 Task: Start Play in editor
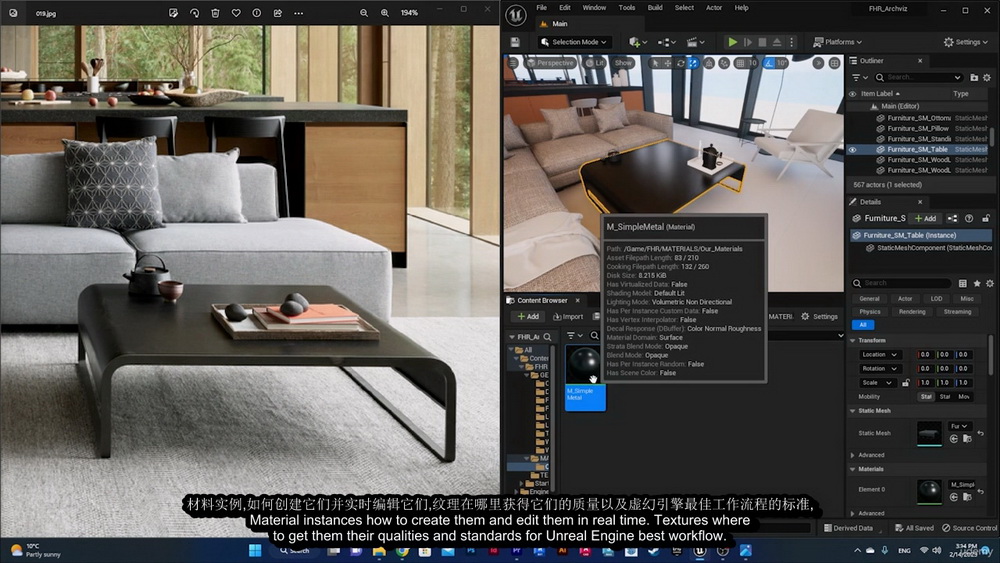[733, 42]
